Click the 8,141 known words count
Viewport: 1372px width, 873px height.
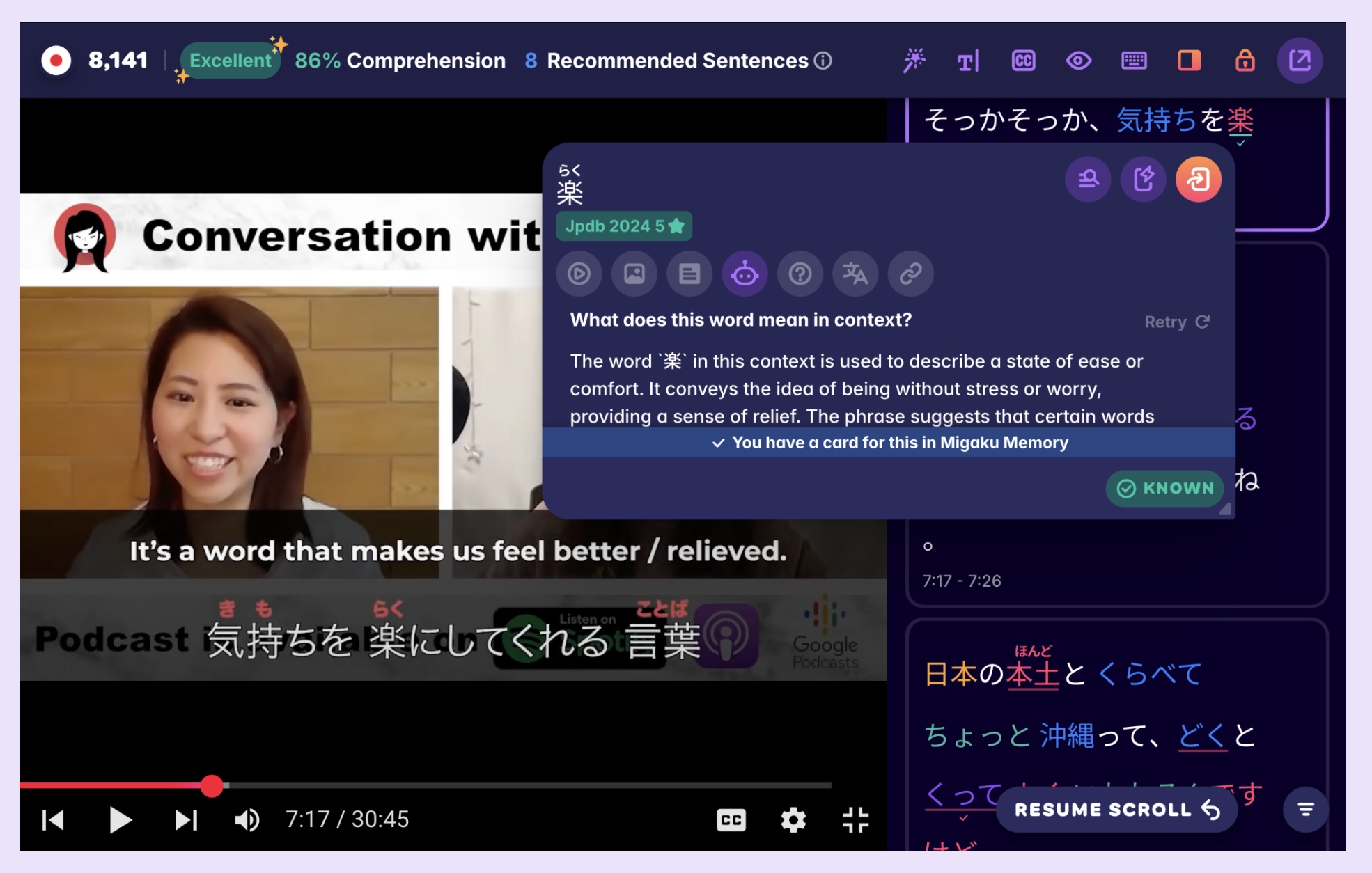tap(118, 61)
